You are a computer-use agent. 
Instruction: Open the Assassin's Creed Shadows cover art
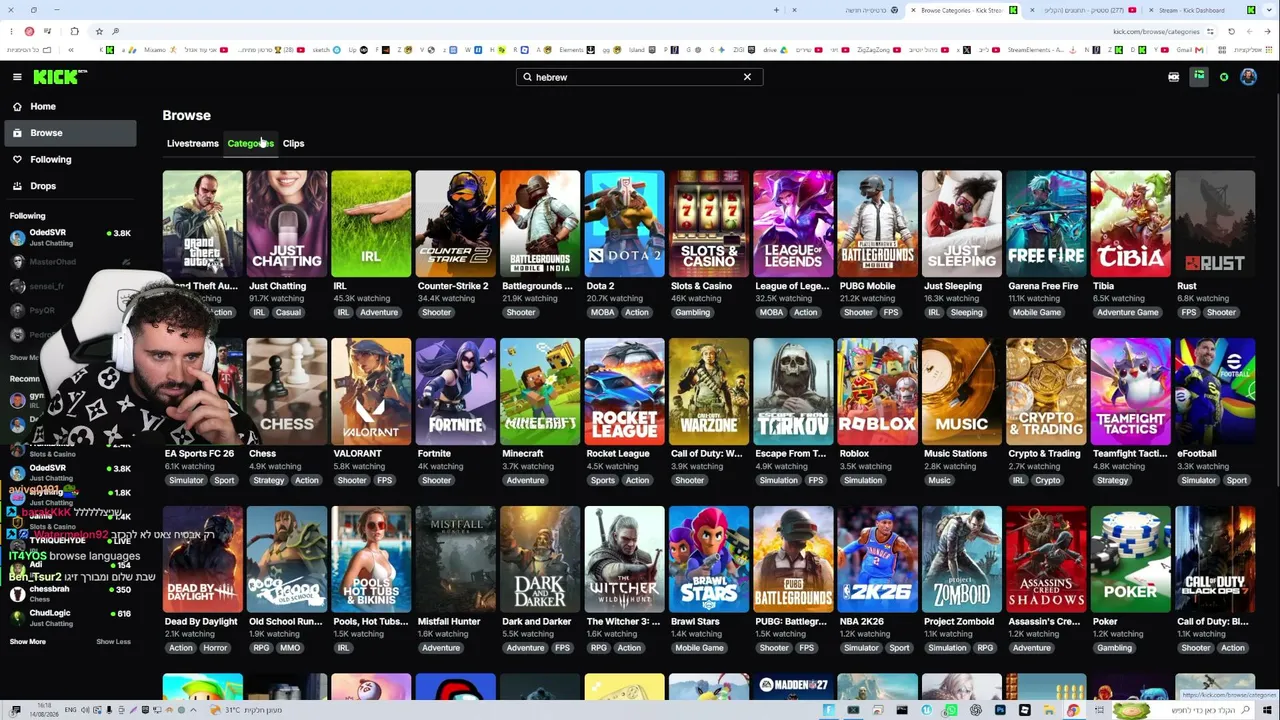point(1046,559)
